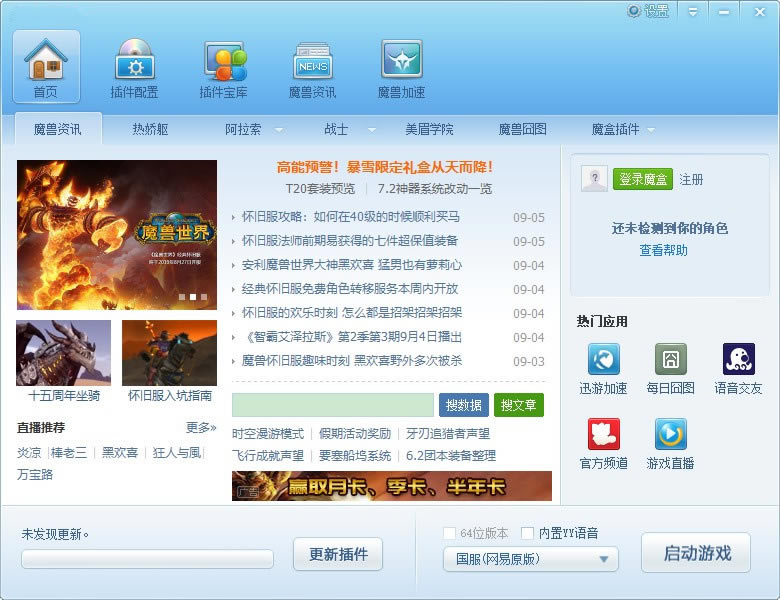This screenshot has height=600, width=780.
Task: Click the 搜数据 search button
Action: pyautogui.click(x=464, y=405)
